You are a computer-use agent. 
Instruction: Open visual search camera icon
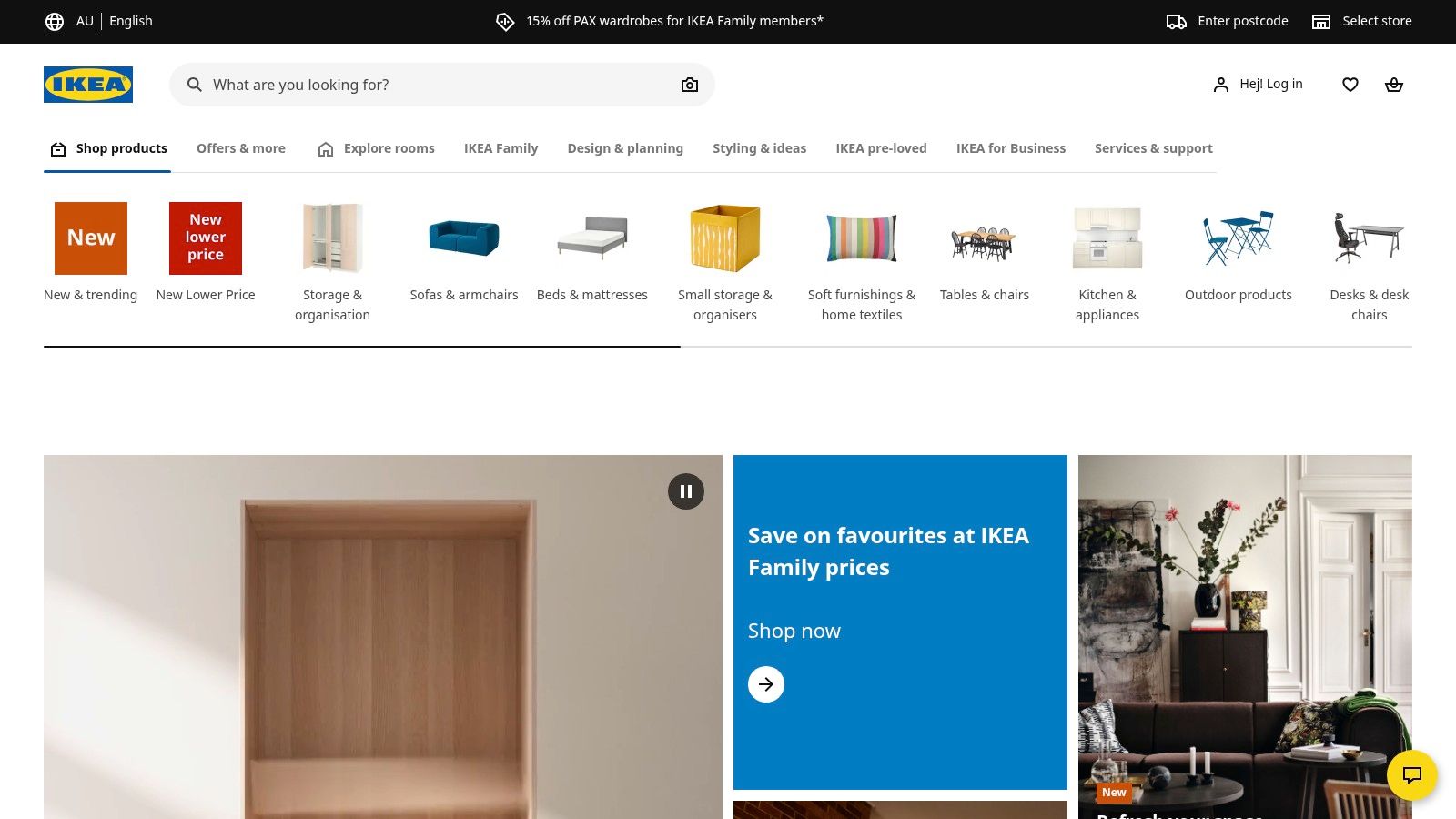pyautogui.click(x=690, y=85)
